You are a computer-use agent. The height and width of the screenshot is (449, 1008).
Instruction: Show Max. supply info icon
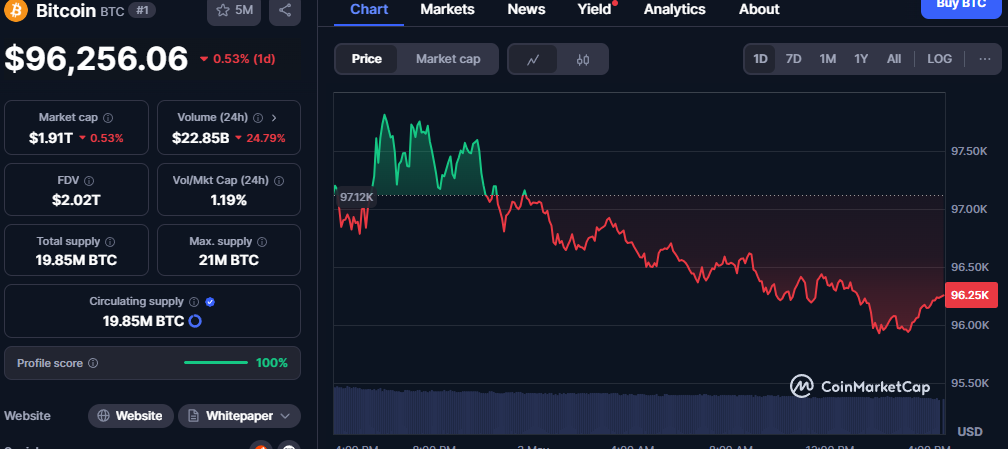pos(262,242)
